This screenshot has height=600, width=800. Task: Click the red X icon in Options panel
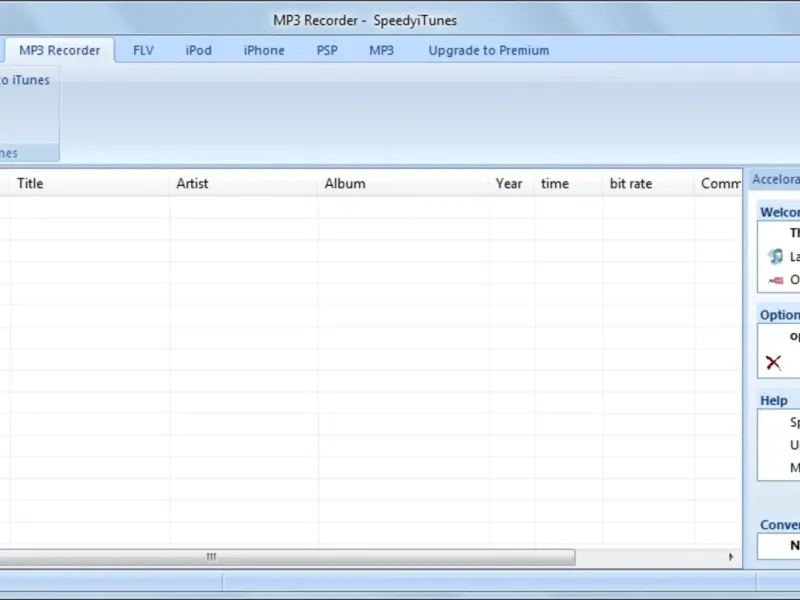(773, 363)
